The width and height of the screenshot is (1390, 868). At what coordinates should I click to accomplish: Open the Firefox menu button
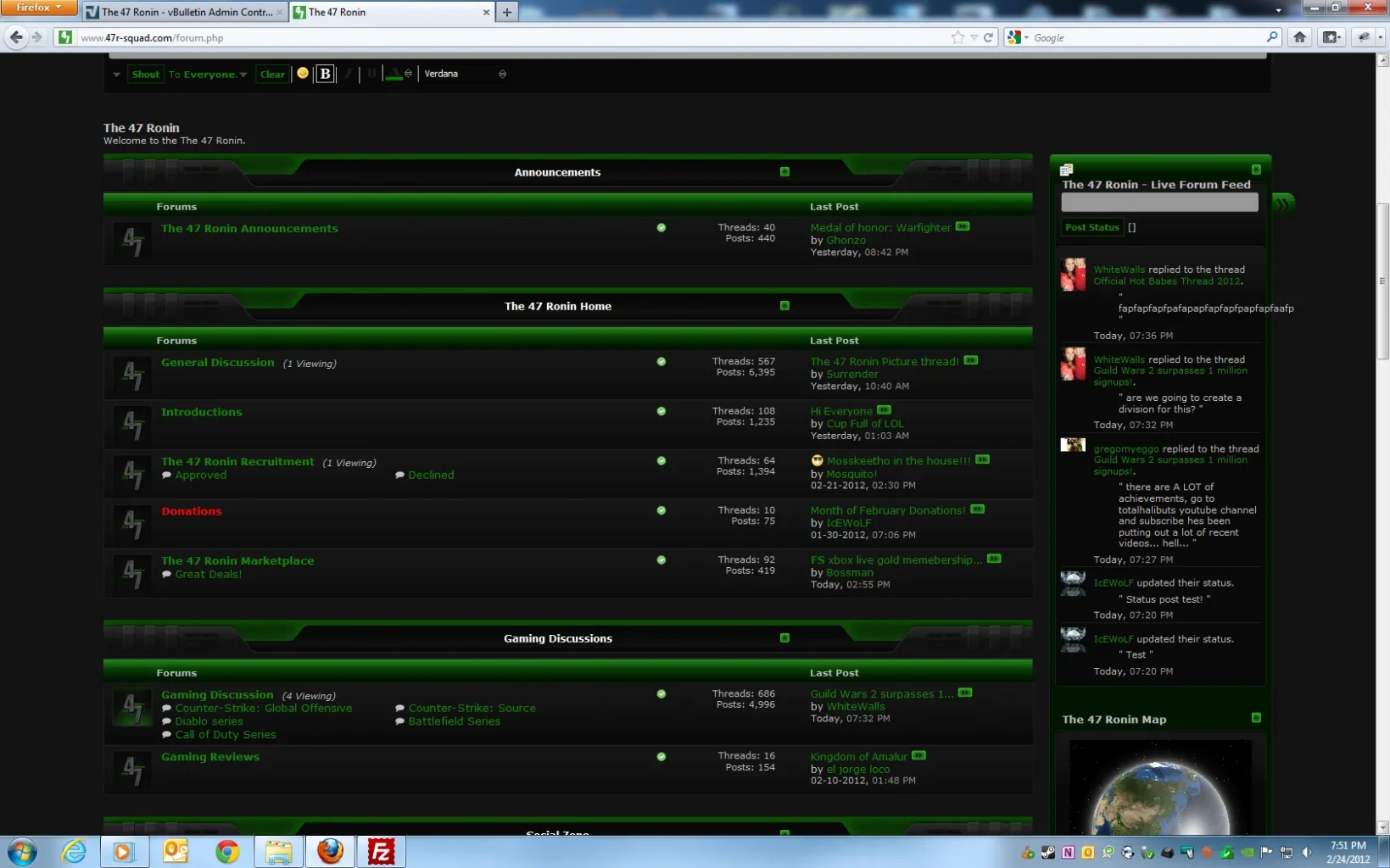tap(39, 8)
